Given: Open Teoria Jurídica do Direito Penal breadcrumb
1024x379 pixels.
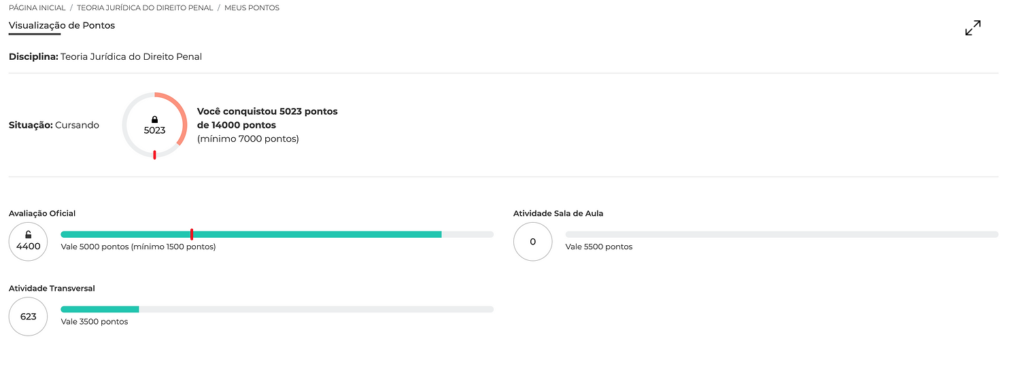Looking at the screenshot, I should 145,8.
